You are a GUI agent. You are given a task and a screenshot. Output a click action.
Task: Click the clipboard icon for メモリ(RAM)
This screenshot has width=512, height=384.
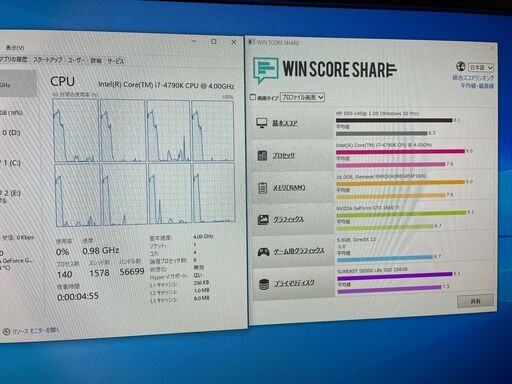click(263, 188)
